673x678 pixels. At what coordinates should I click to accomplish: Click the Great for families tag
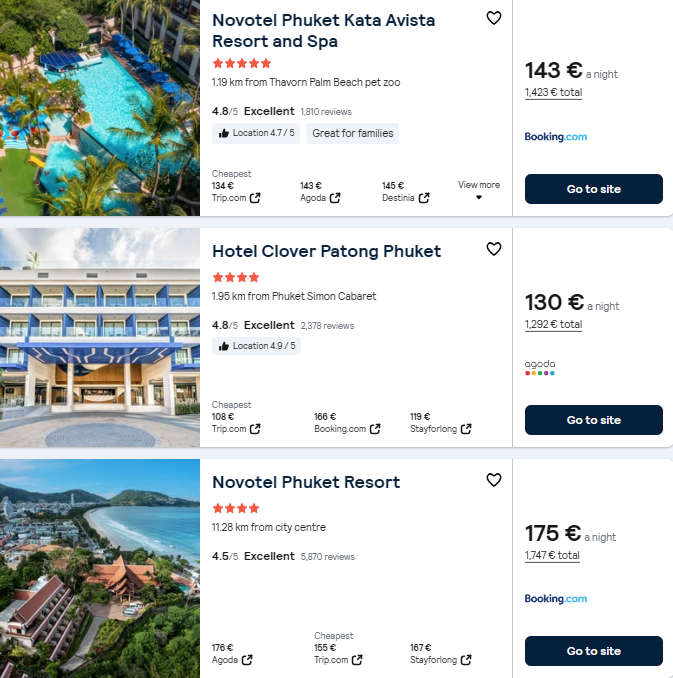(x=352, y=133)
